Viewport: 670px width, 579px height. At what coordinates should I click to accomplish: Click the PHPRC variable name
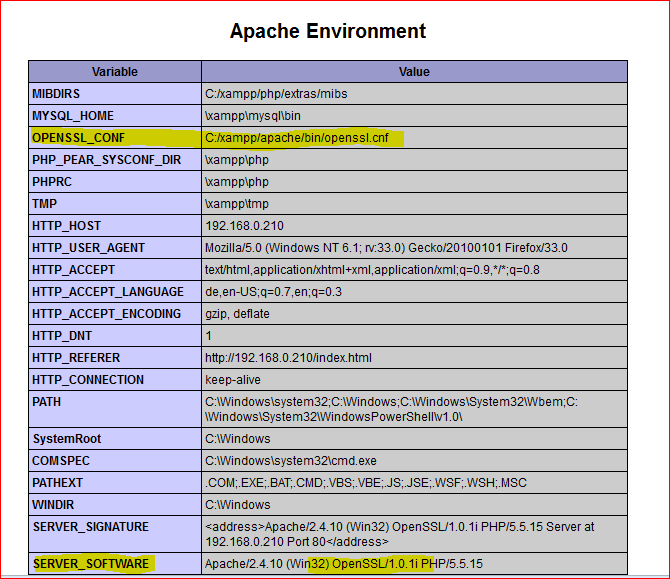(52, 182)
